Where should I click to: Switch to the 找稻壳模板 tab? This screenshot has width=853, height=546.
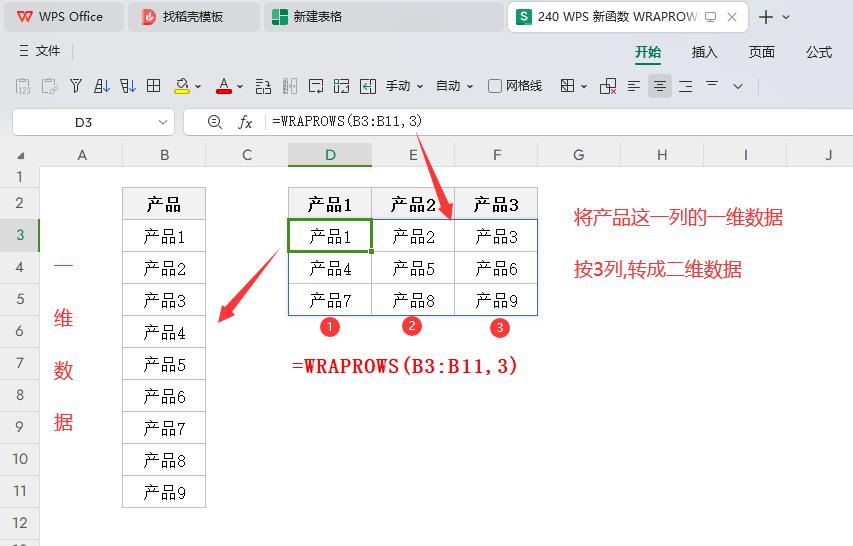pos(192,17)
